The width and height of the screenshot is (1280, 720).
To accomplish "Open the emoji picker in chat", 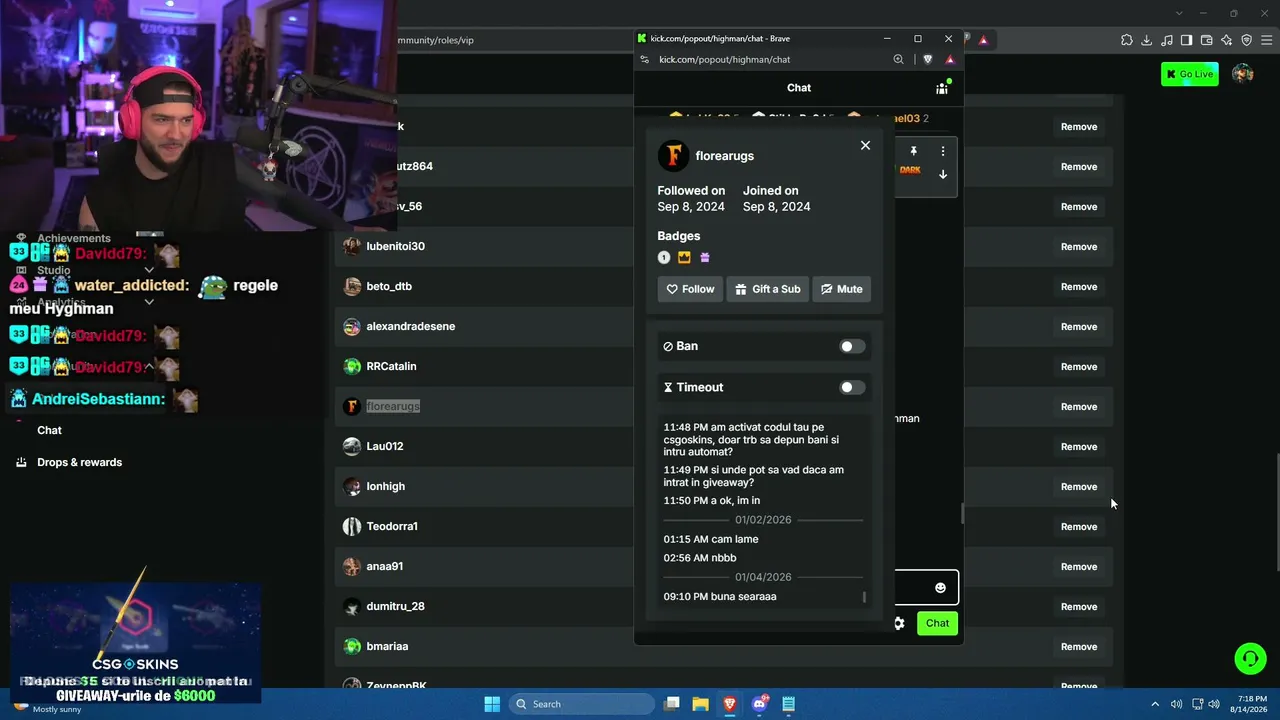I will (x=940, y=588).
